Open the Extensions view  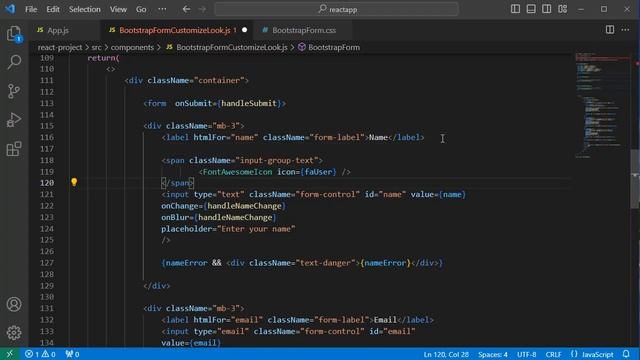click(14, 149)
